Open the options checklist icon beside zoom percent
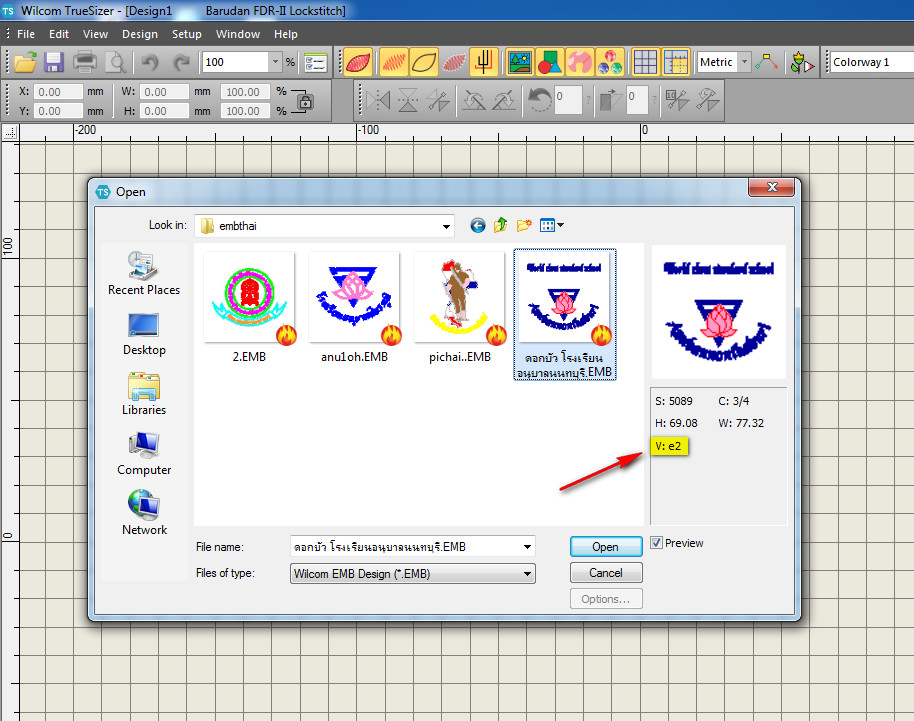This screenshot has height=721, width=914. pos(315,62)
